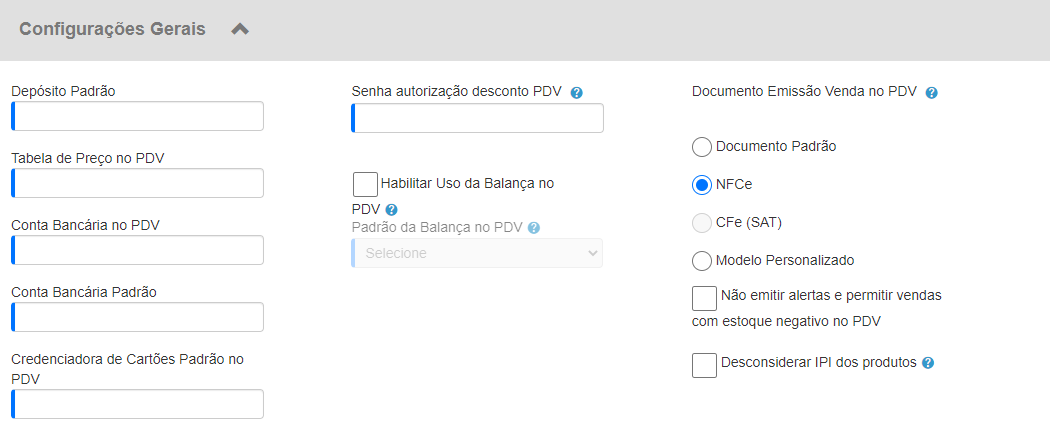Image resolution: width=1050 pixels, height=431 pixels.
Task: Click help icon next to Habilitar Uso da Balança
Action: point(392,209)
